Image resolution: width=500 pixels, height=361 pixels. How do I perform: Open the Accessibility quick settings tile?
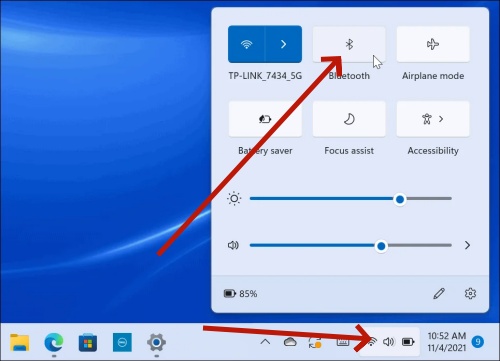point(433,119)
